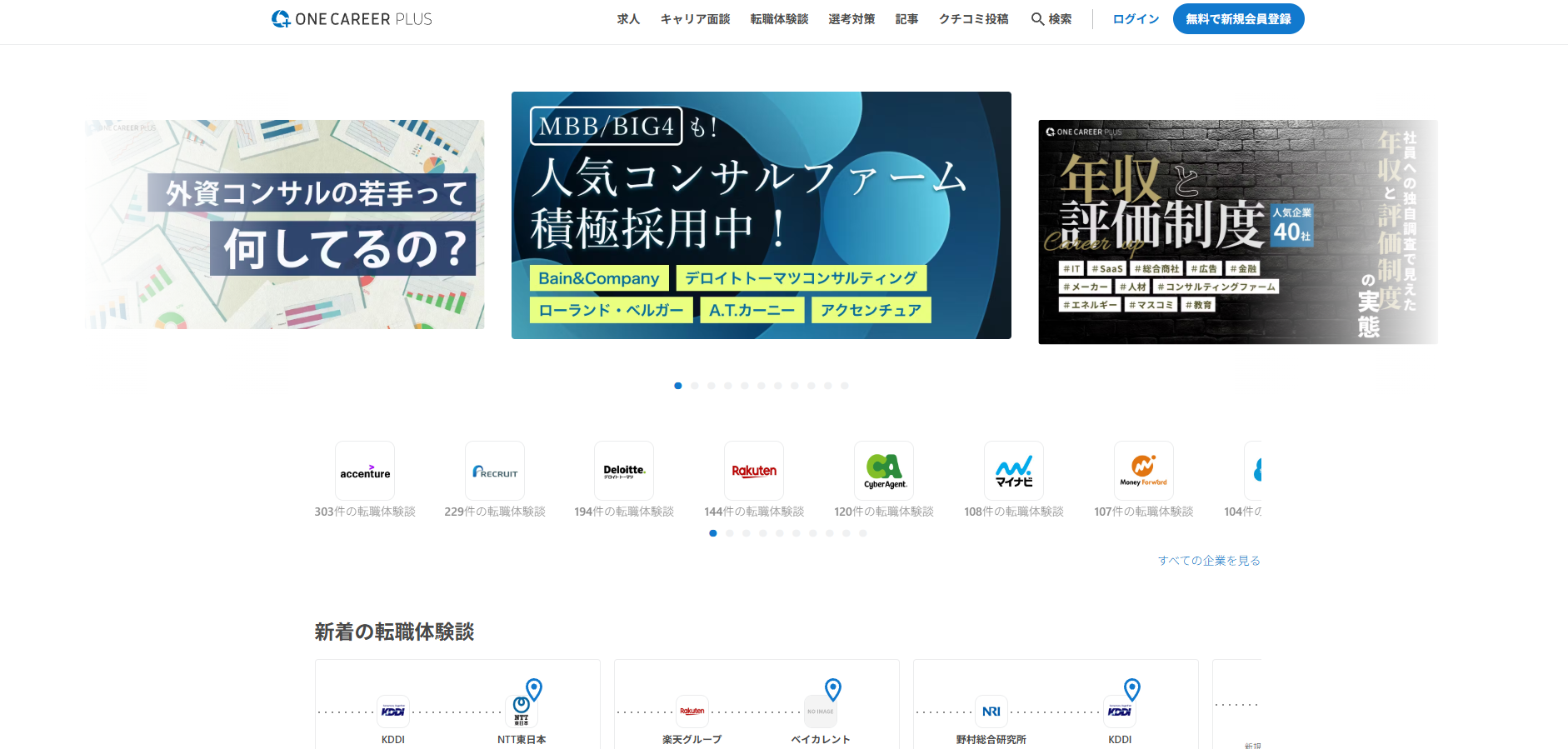Open the Mynavi company logo
Viewport: 1568px width, 749px height.
pos(1014,471)
